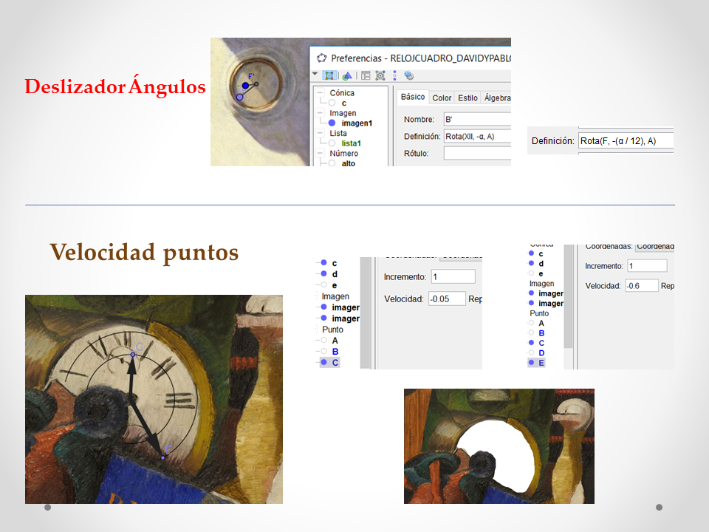The height and width of the screenshot is (532, 709).
Task: Collapse the Cónica tree group
Action: [320, 93]
